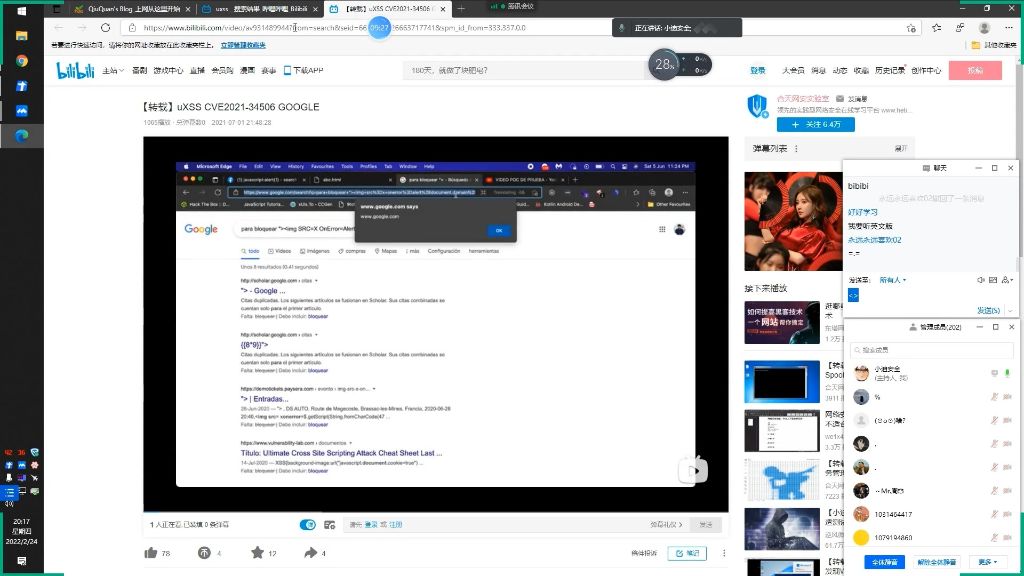Toggle microphone for member named %

pyautogui.click(x=995, y=396)
